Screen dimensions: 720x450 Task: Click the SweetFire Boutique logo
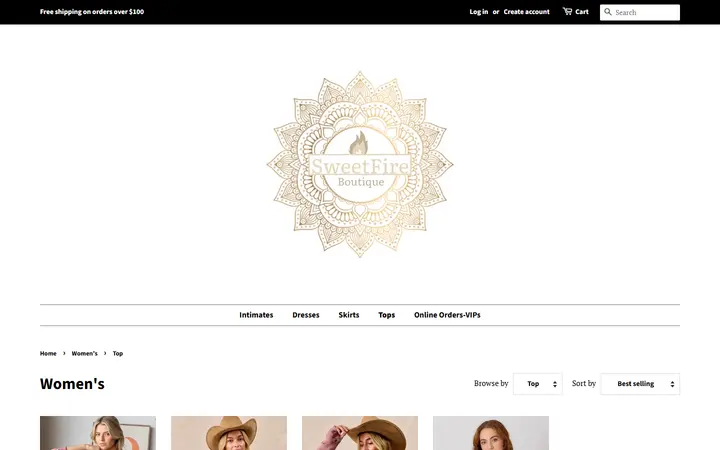[360, 164]
